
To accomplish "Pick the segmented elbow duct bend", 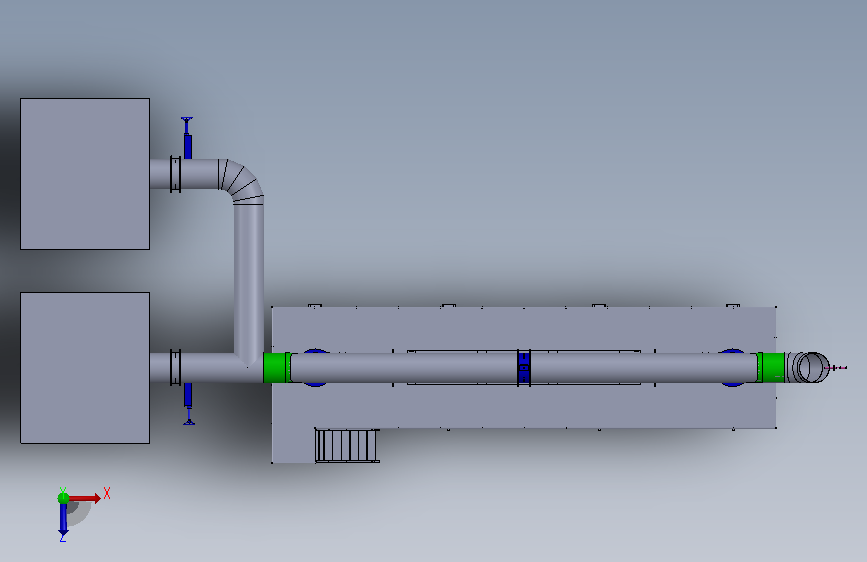I will point(241,181).
